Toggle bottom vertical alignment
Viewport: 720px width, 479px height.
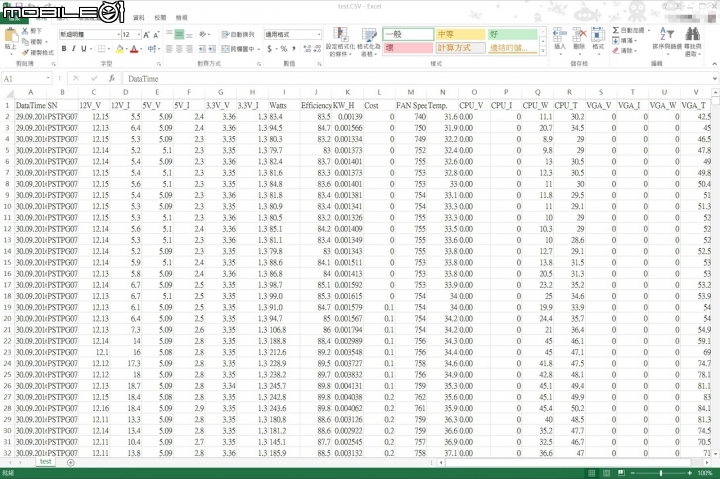tap(189, 34)
